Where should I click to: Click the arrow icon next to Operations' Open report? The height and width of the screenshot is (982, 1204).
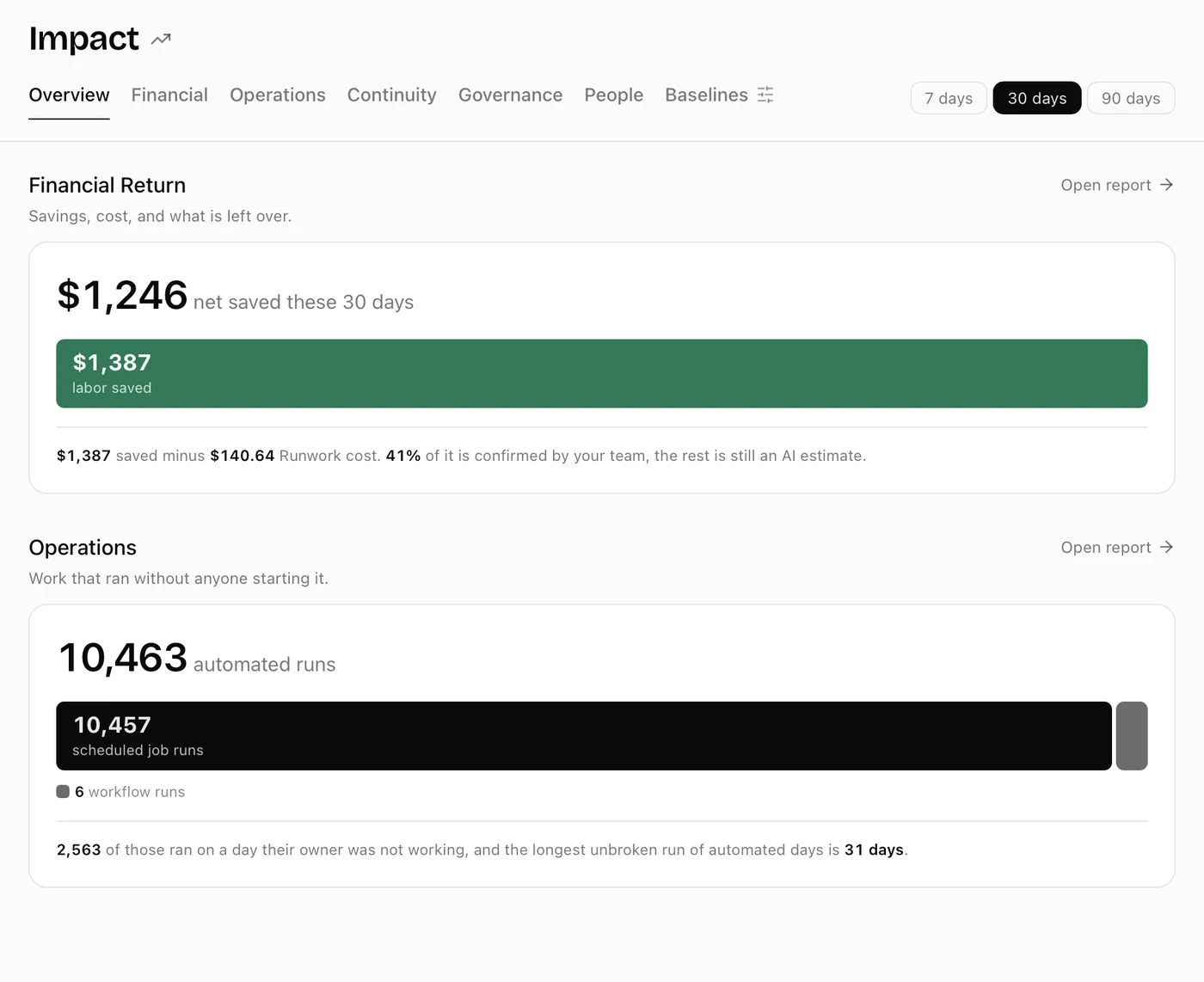click(1166, 547)
